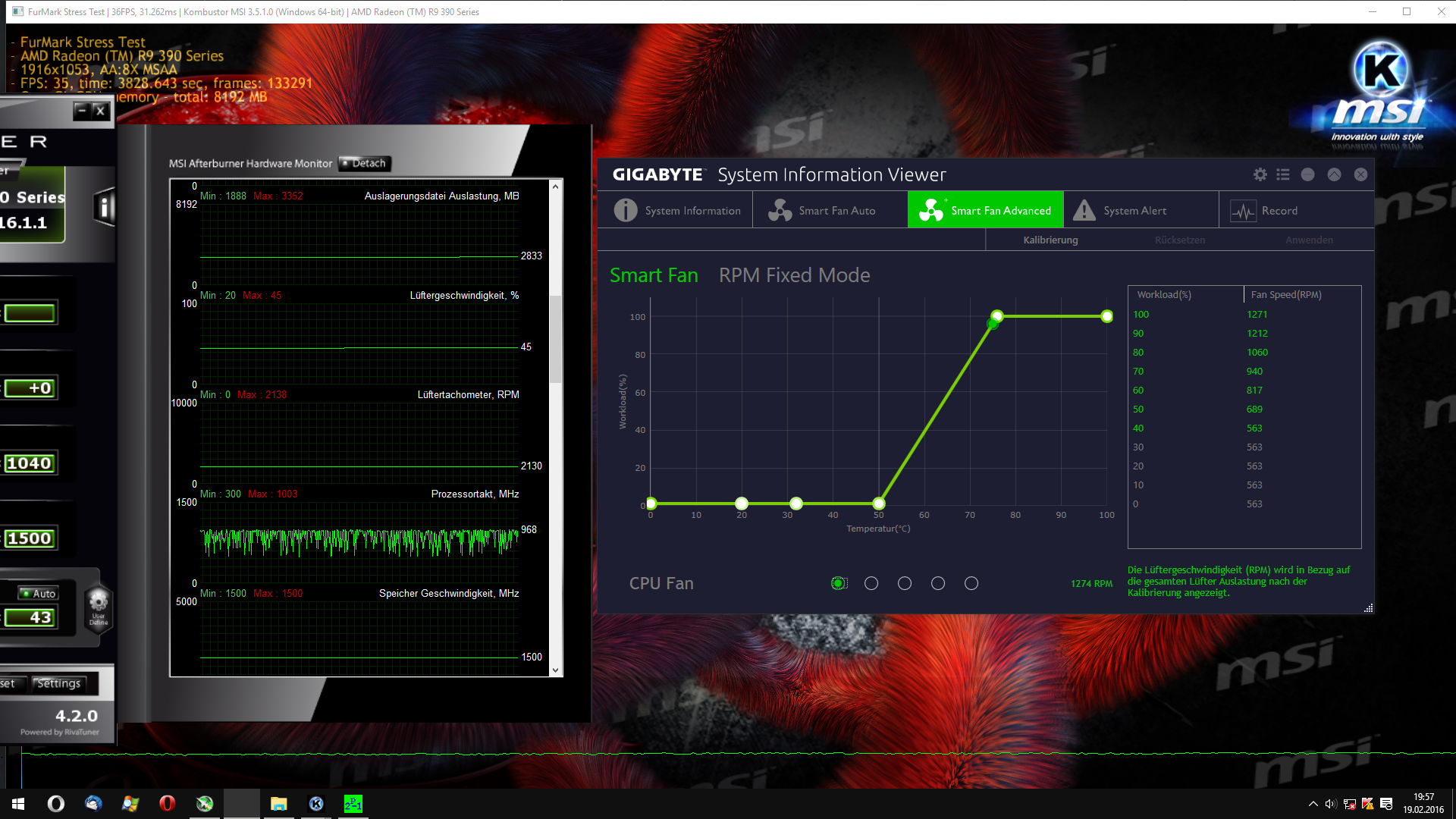Detach the Afterburner Hardware Monitor
Screen dimensions: 1456x819
(x=364, y=163)
